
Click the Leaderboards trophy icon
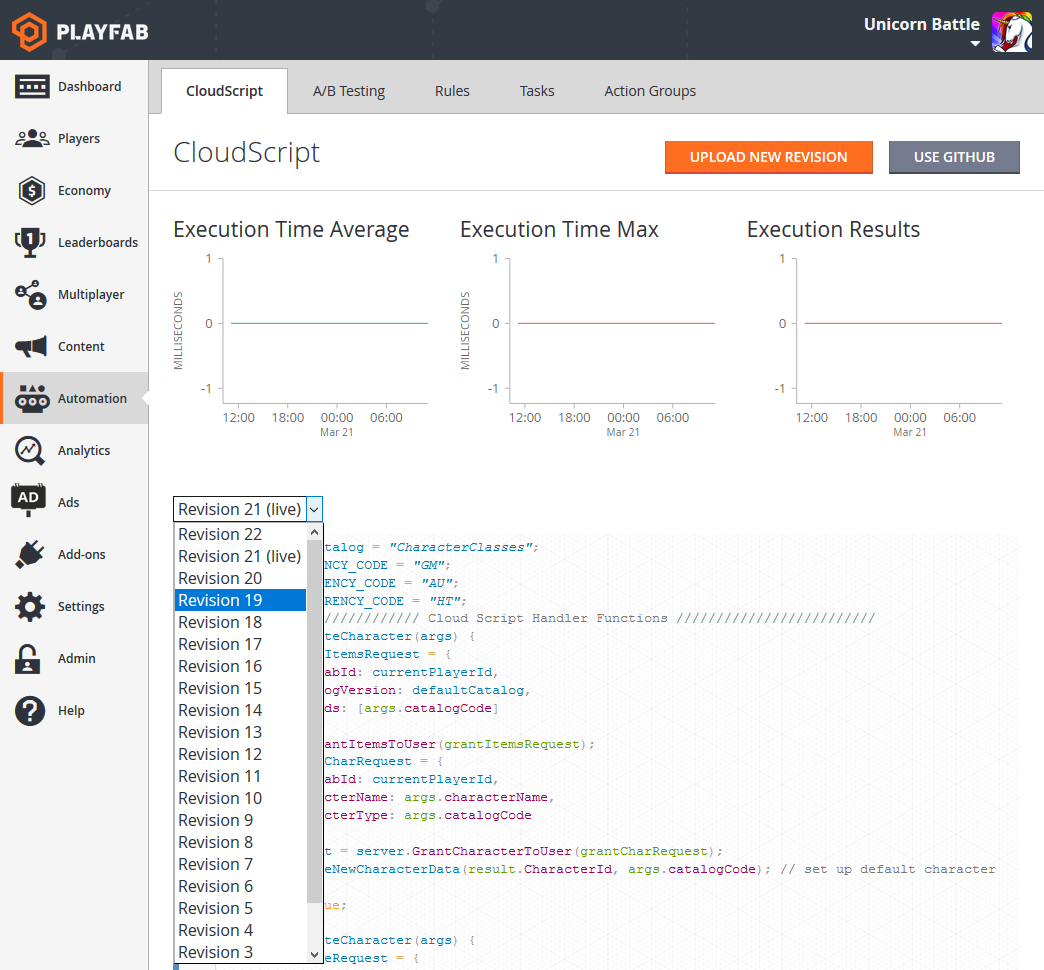30,242
